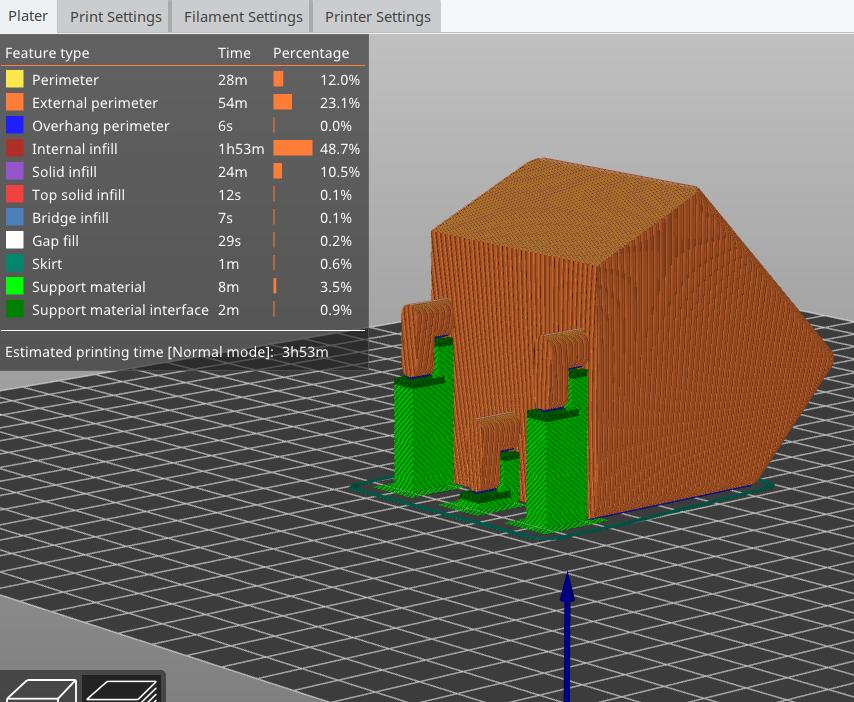Toggle the External perimeter orange swatch

point(15,102)
